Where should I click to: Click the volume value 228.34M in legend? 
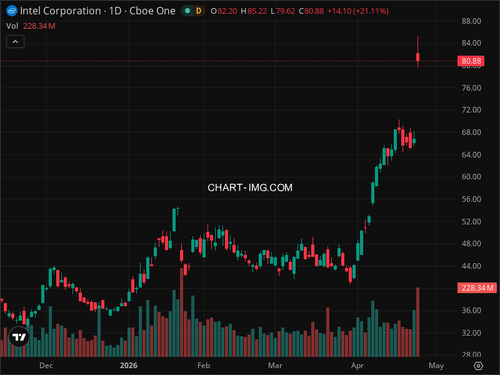click(39, 26)
